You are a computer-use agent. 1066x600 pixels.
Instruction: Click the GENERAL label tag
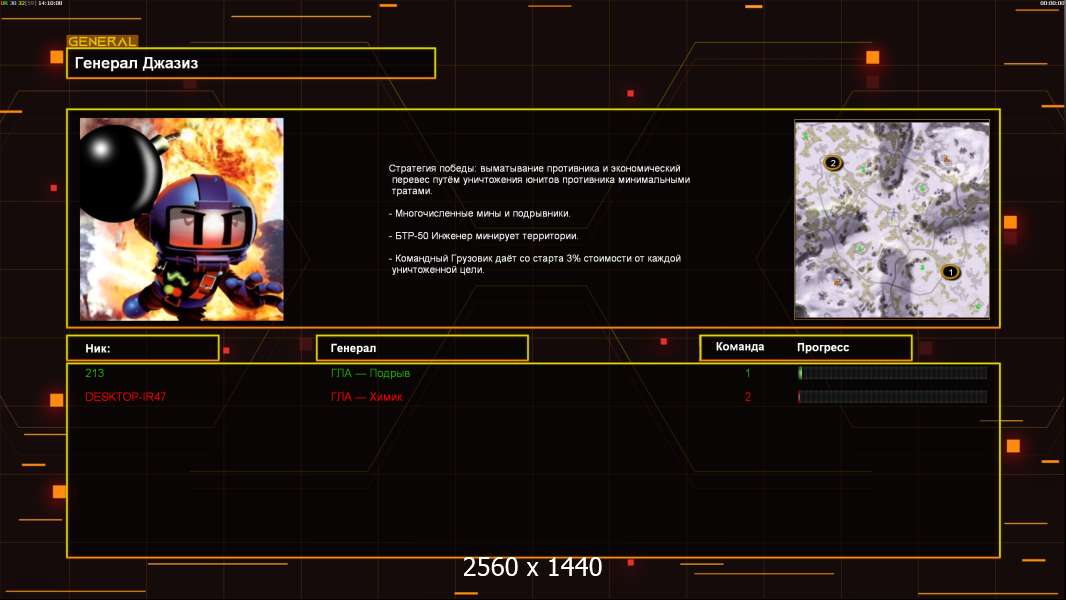103,41
